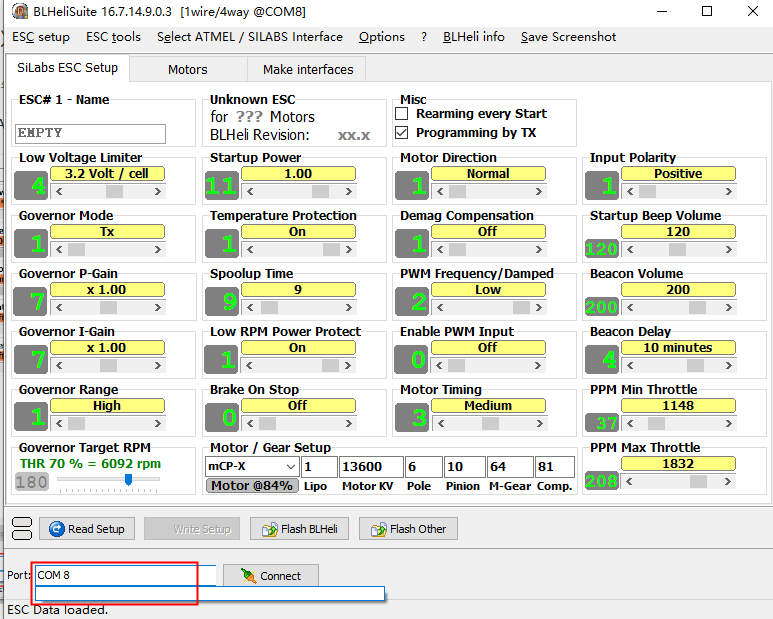This screenshot has height=619, width=773.
Task: Increase Beacon Delay with right arrow
Action: tap(729, 365)
